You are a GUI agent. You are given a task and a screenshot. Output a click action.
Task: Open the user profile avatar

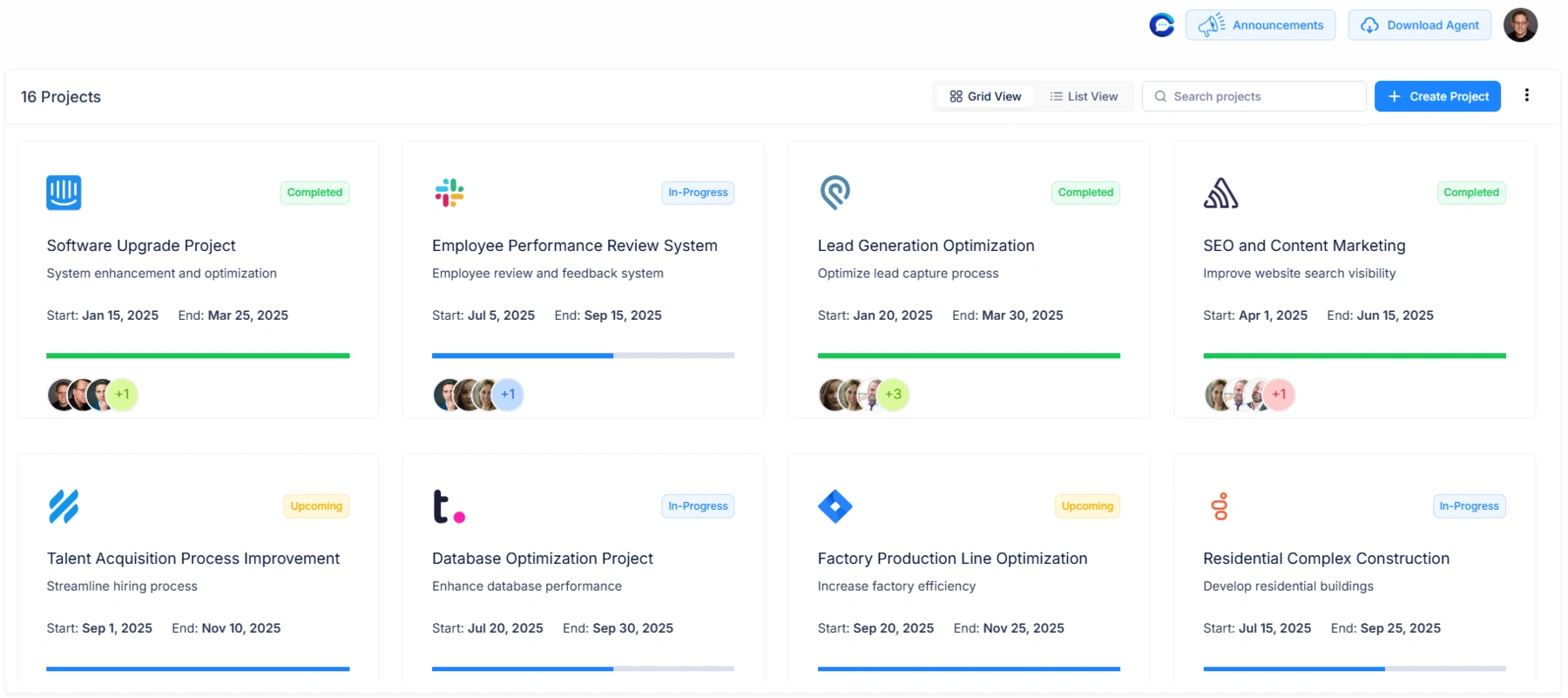click(x=1520, y=25)
